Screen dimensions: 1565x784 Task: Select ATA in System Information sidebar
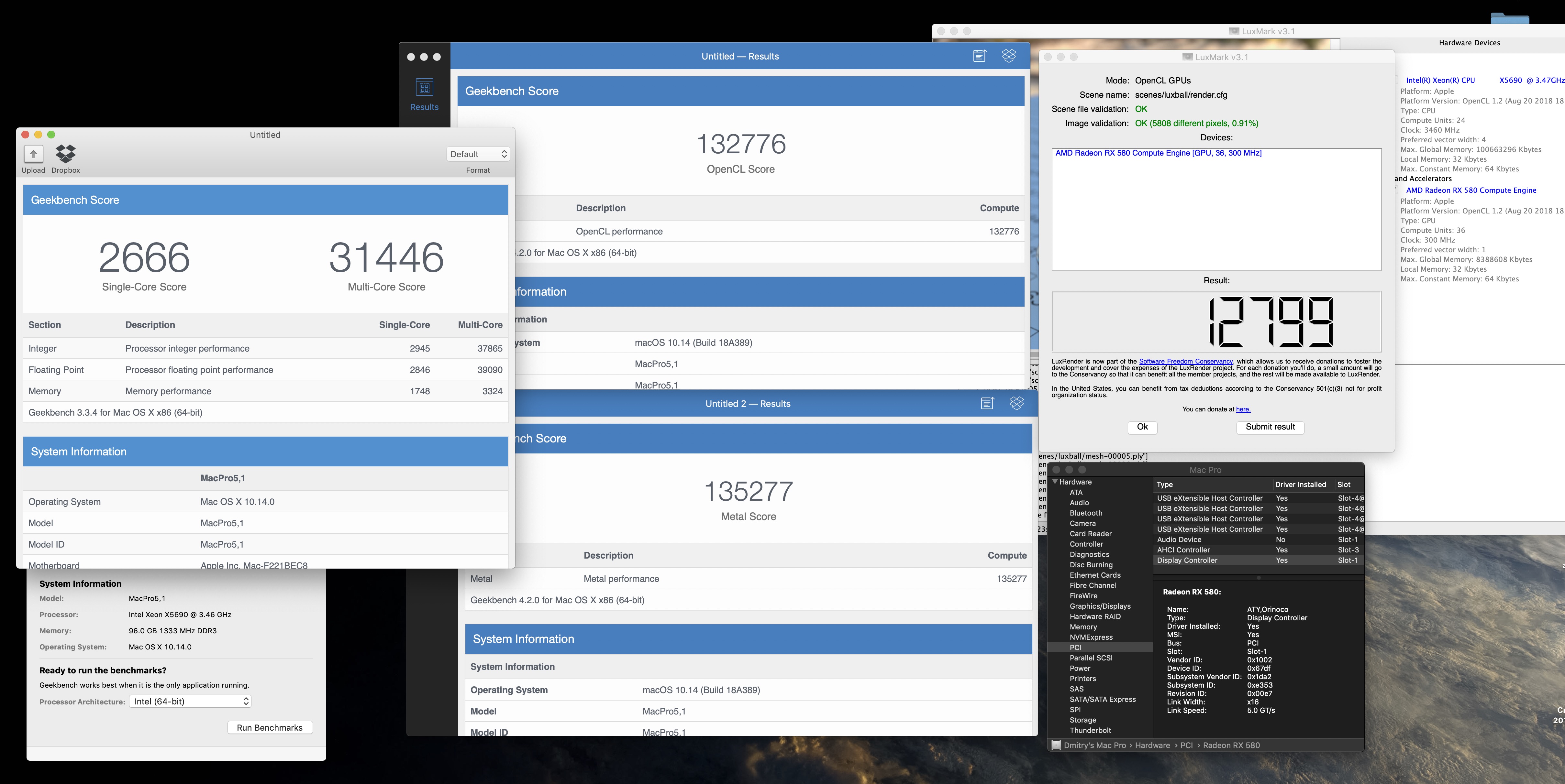tap(1076, 493)
